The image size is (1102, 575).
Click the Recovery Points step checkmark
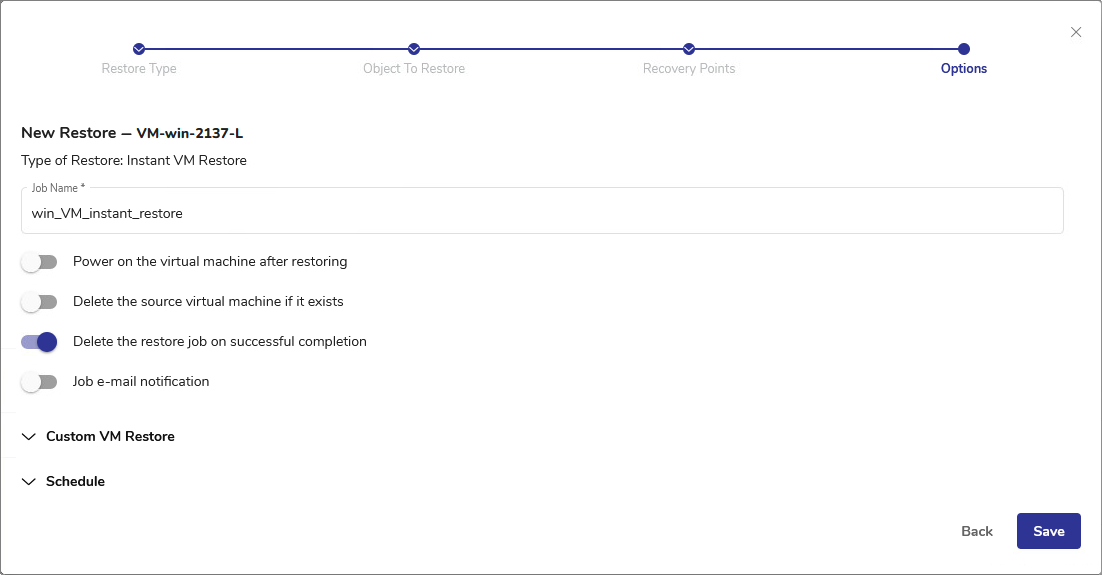coord(689,49)
